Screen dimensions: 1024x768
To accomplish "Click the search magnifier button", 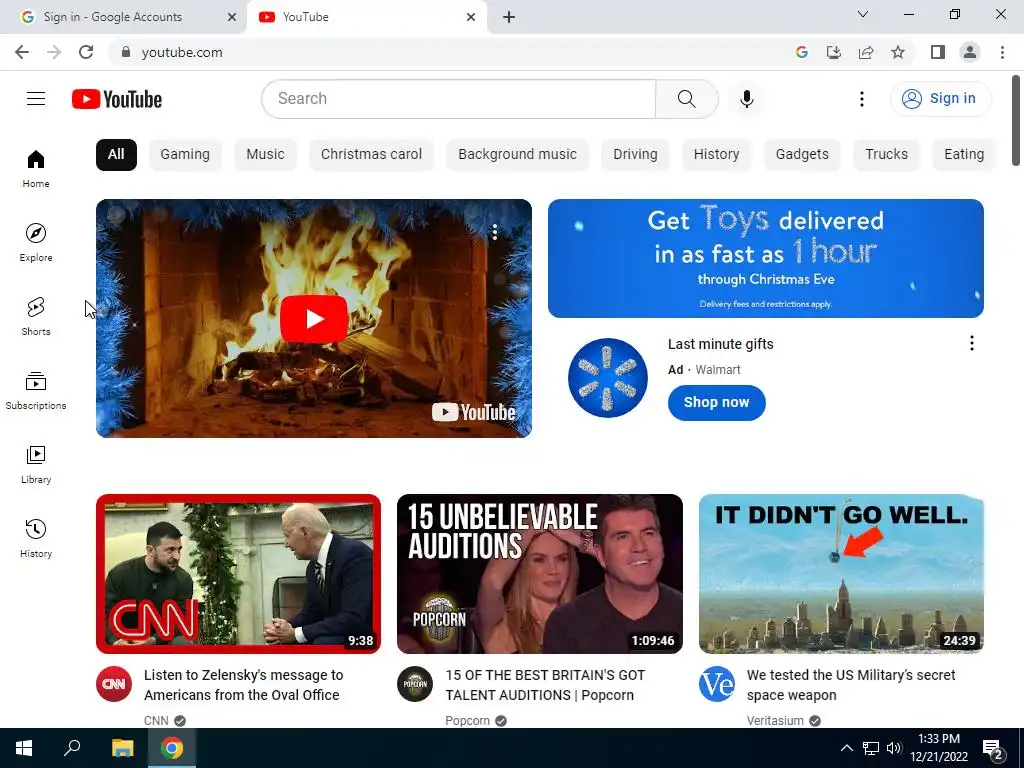I will (686, 99).
